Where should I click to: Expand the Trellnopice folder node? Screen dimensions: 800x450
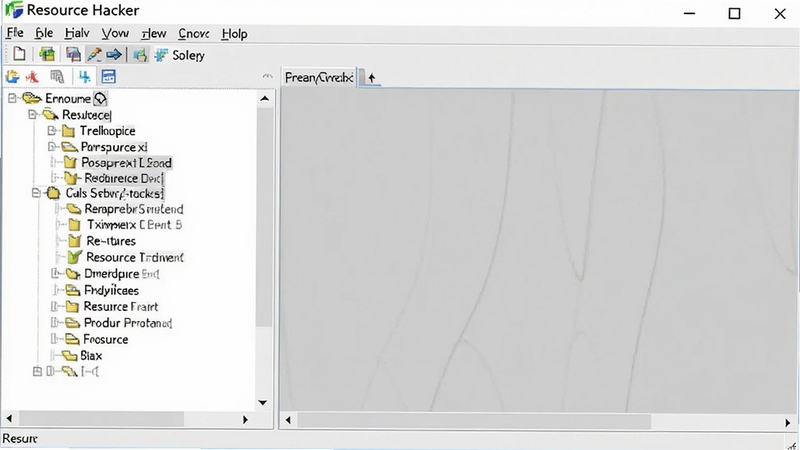coord(51,131)
